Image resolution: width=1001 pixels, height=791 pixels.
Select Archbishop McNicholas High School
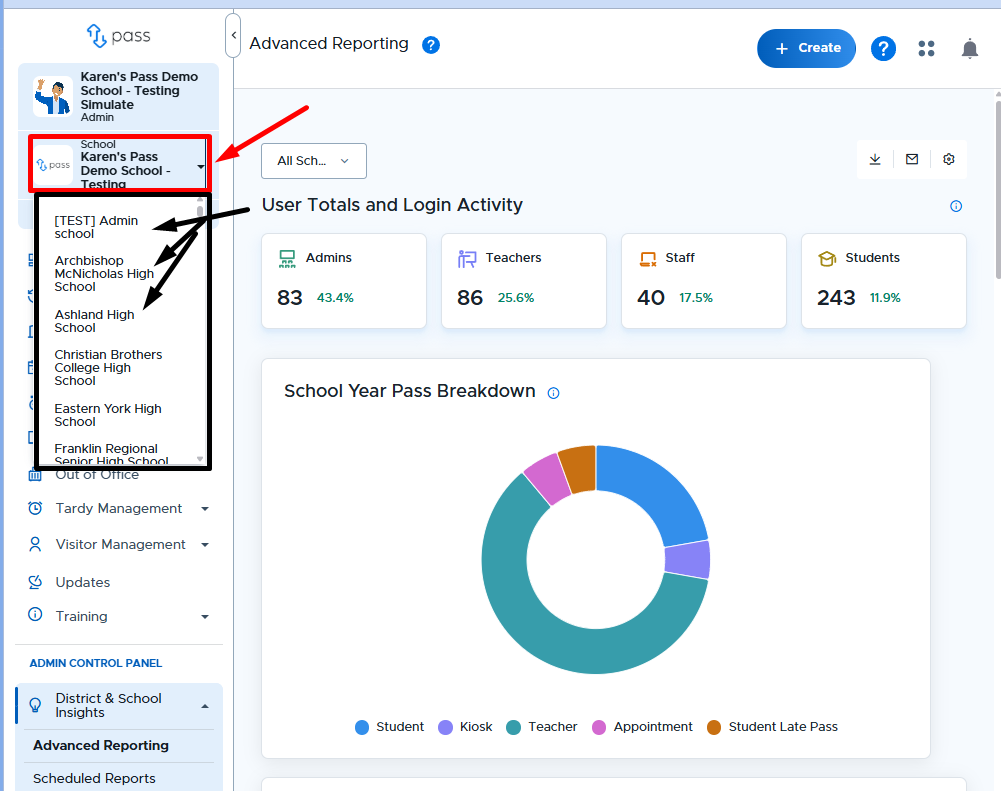point(104,273)
